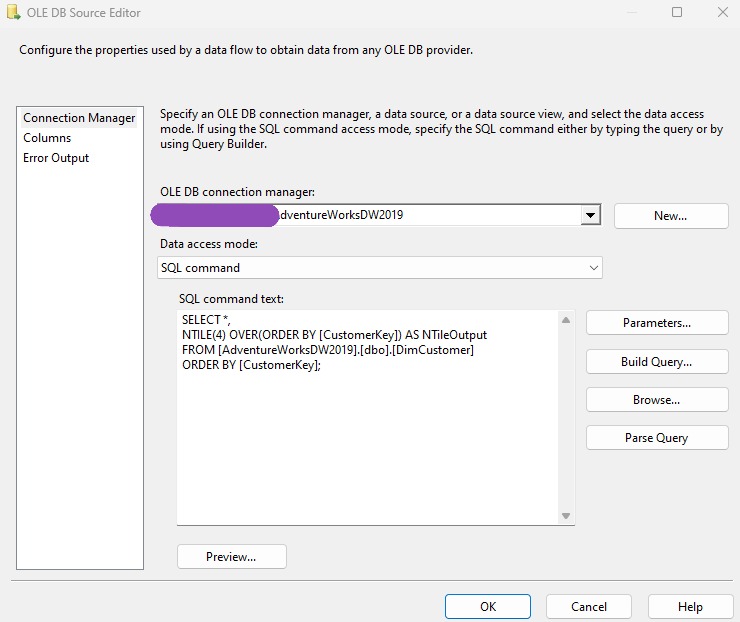The height and width of the screenshot is (622, 740).
Task: Maximize the OLE DB Source Editor window
Action: tap(677, 13)
